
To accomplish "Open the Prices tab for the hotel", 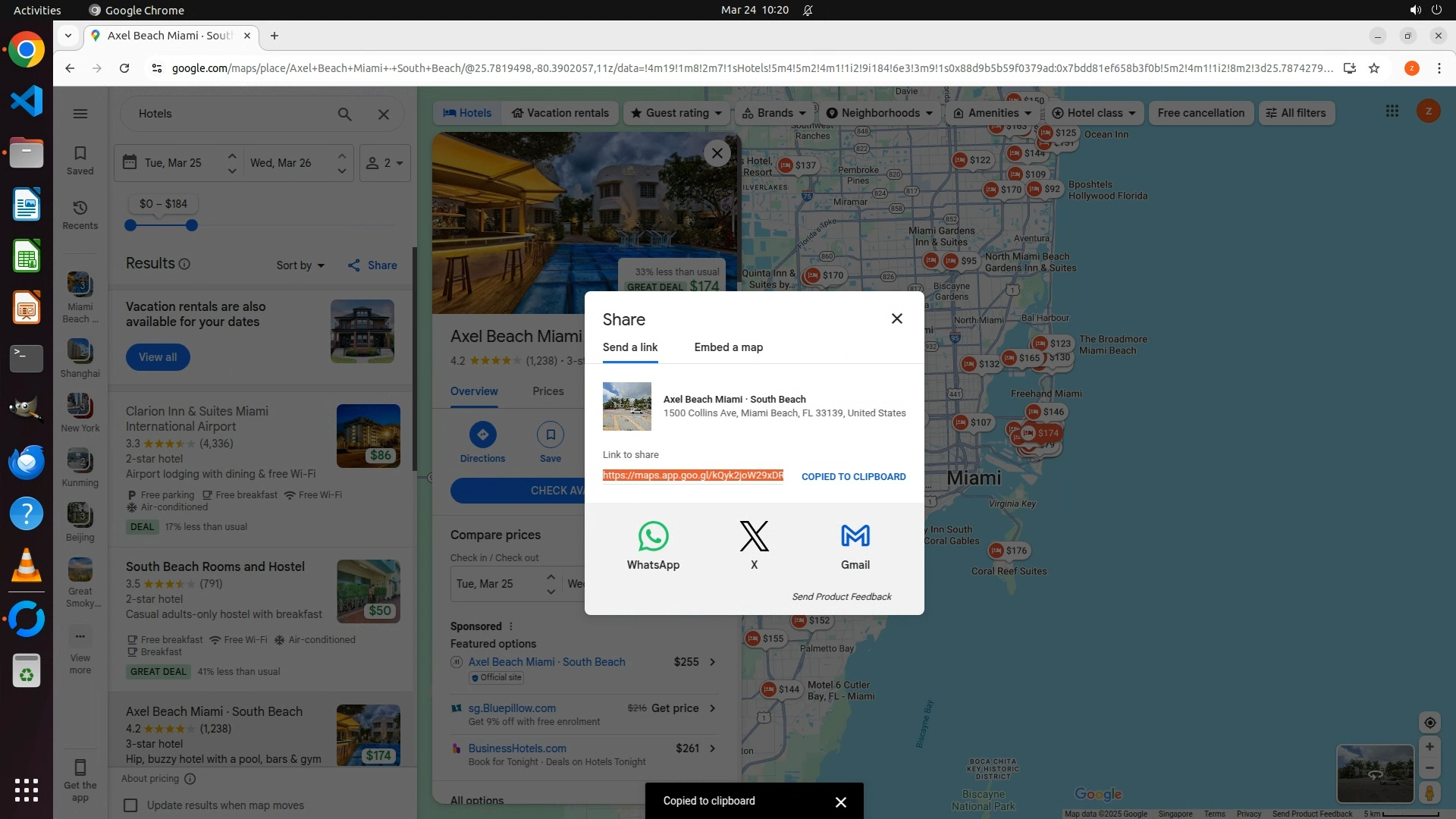I will pyautogui.click(x=548, y=391).
